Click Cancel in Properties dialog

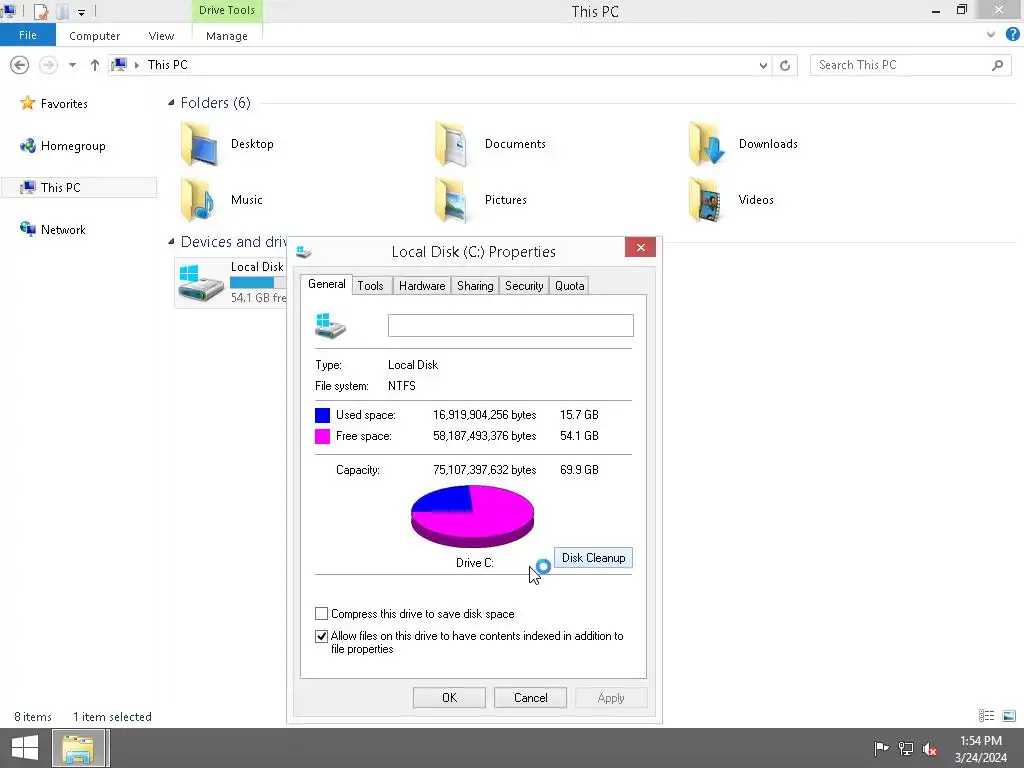tap(530, 697)
